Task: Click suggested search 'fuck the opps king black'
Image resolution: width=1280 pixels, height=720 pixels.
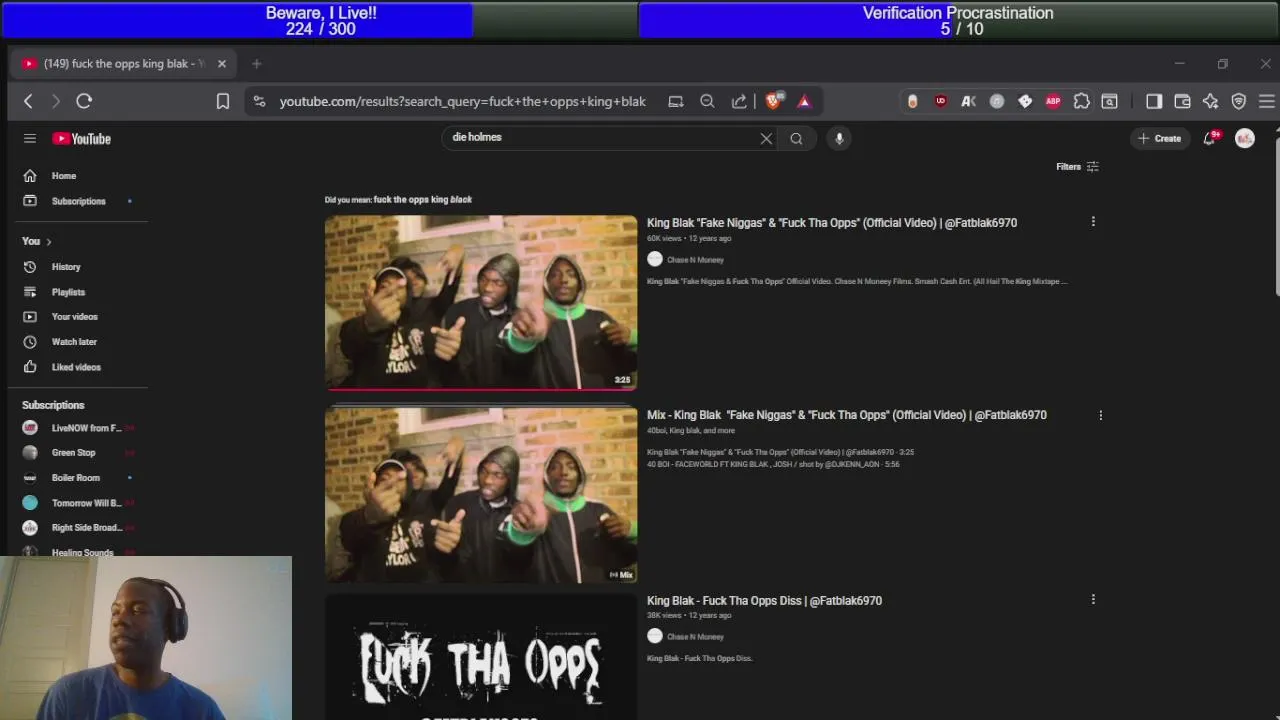Action: click(422, 199)
